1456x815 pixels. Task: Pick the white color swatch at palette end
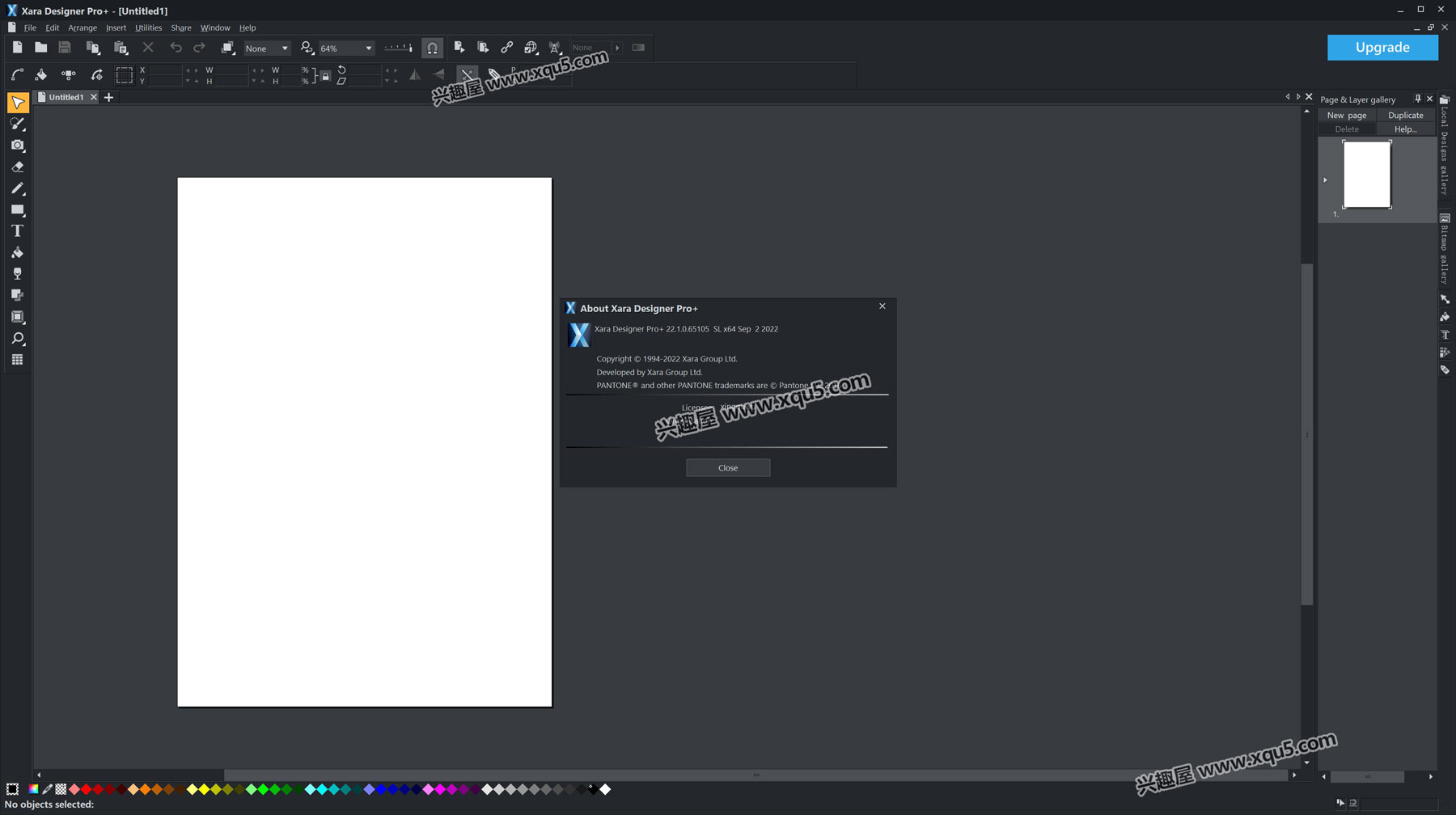(x=605, y=789)
